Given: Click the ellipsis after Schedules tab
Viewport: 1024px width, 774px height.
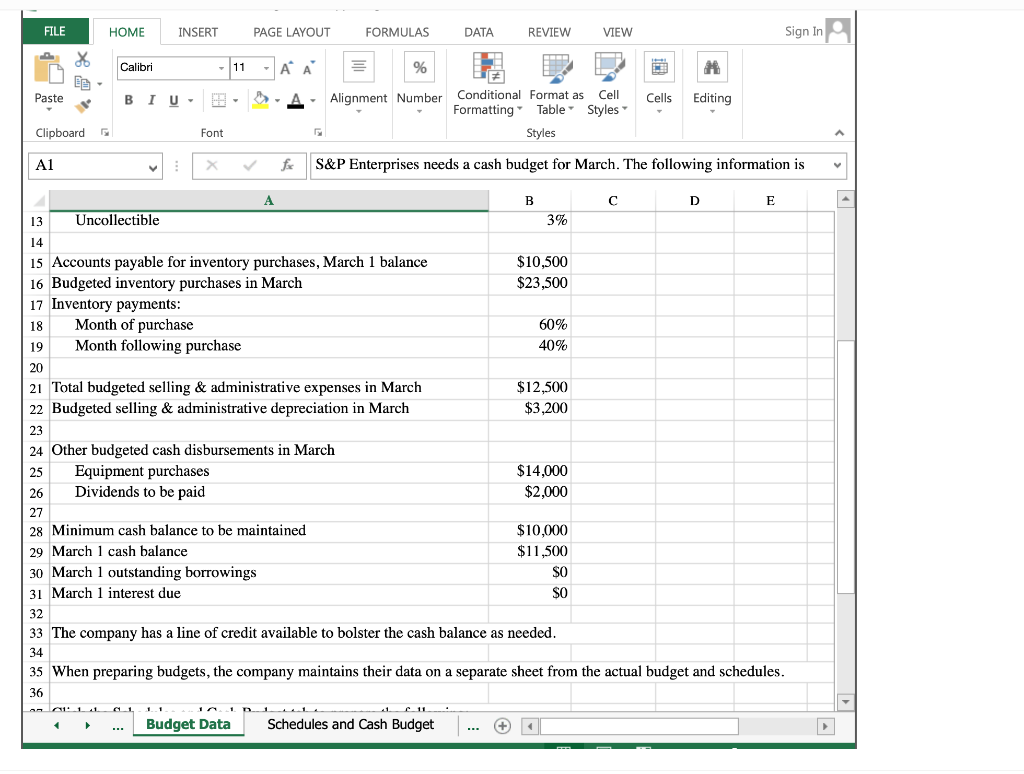Looking at the screenshot, I should [473, 726].
